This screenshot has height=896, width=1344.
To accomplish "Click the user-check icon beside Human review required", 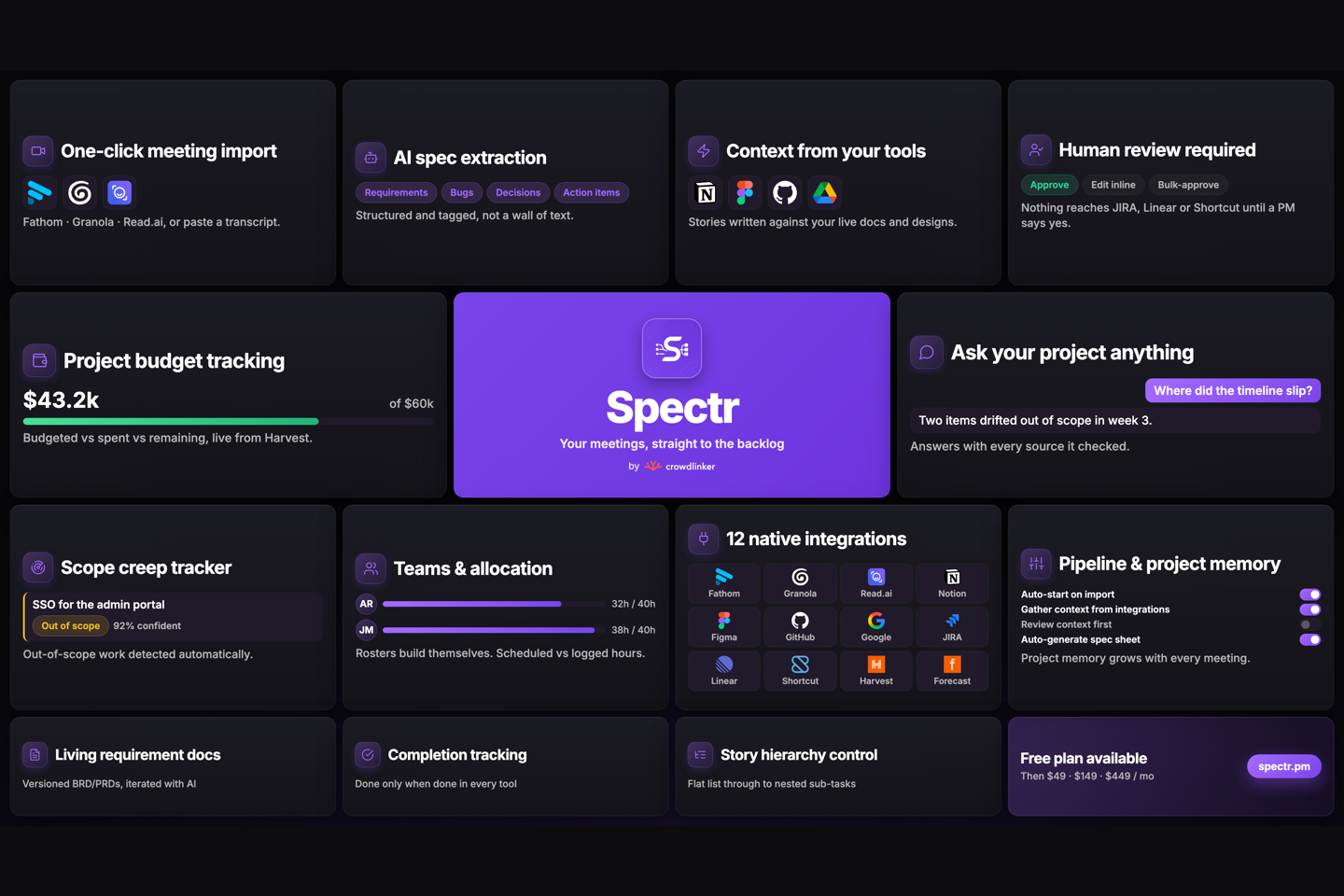I will click(x=1036, y=149).
